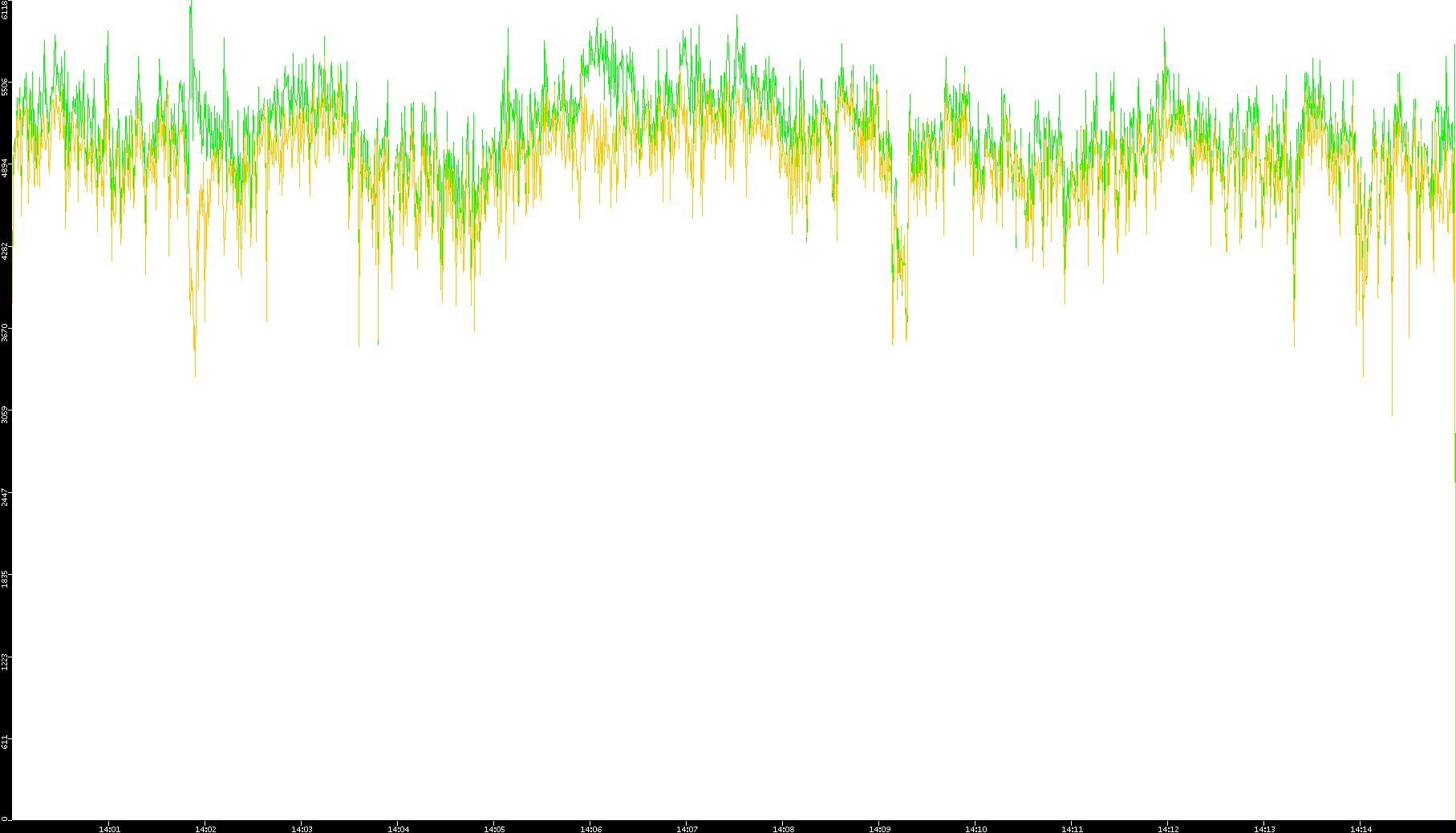Select the 4894 y-axis value label
Image resolution: width=1456 pixels, height=833 pixels.
click(x=5, y=168)
